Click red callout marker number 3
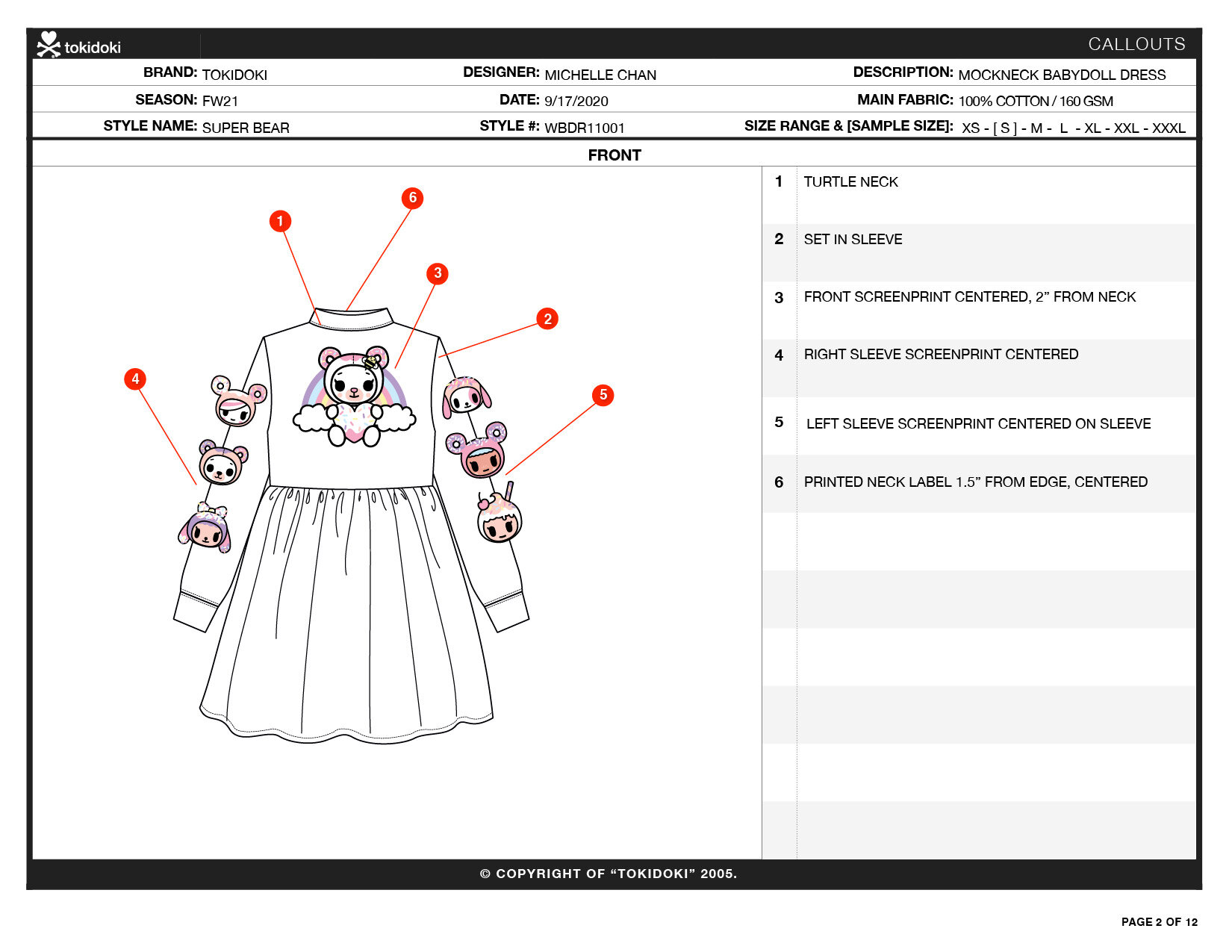1232x952 pixels. (x=438, y=273)
